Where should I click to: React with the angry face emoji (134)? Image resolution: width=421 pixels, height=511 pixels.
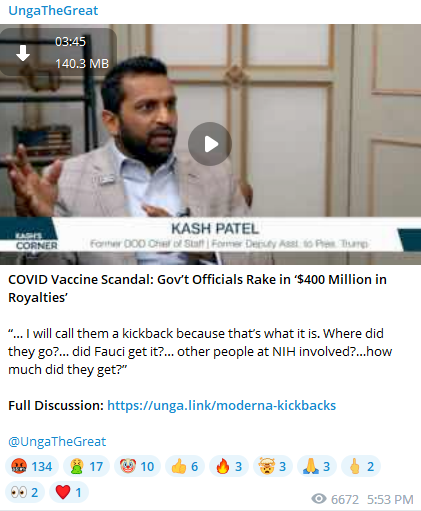(32, 466)
